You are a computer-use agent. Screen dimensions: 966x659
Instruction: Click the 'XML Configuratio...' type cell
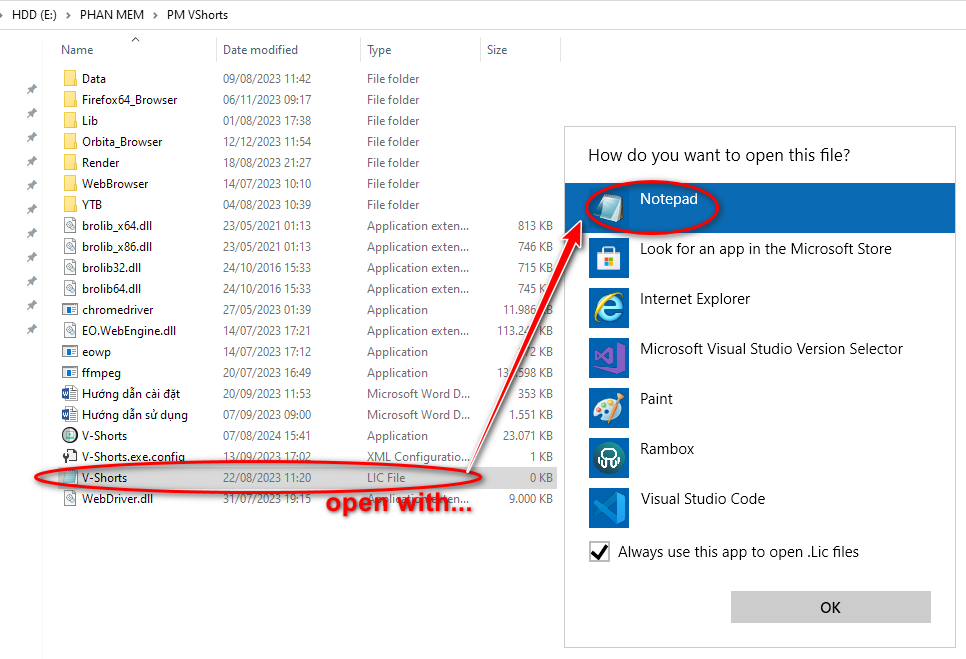[x=418, y=456]
